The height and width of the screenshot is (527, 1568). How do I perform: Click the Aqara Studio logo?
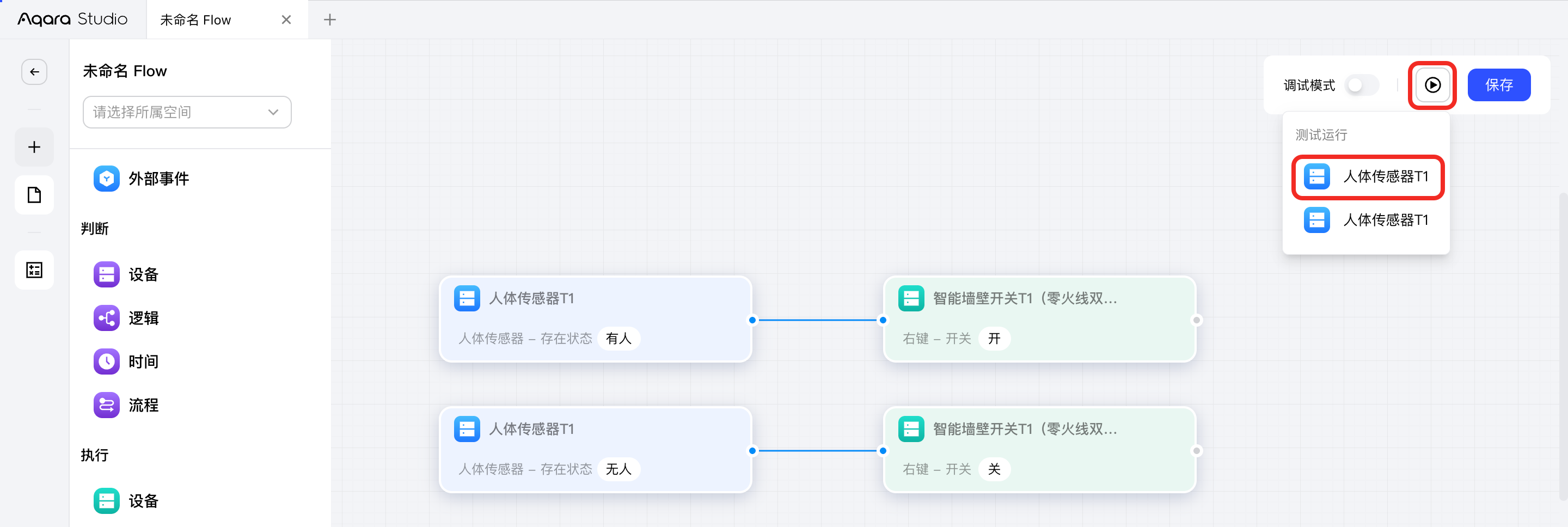(72, 20)
